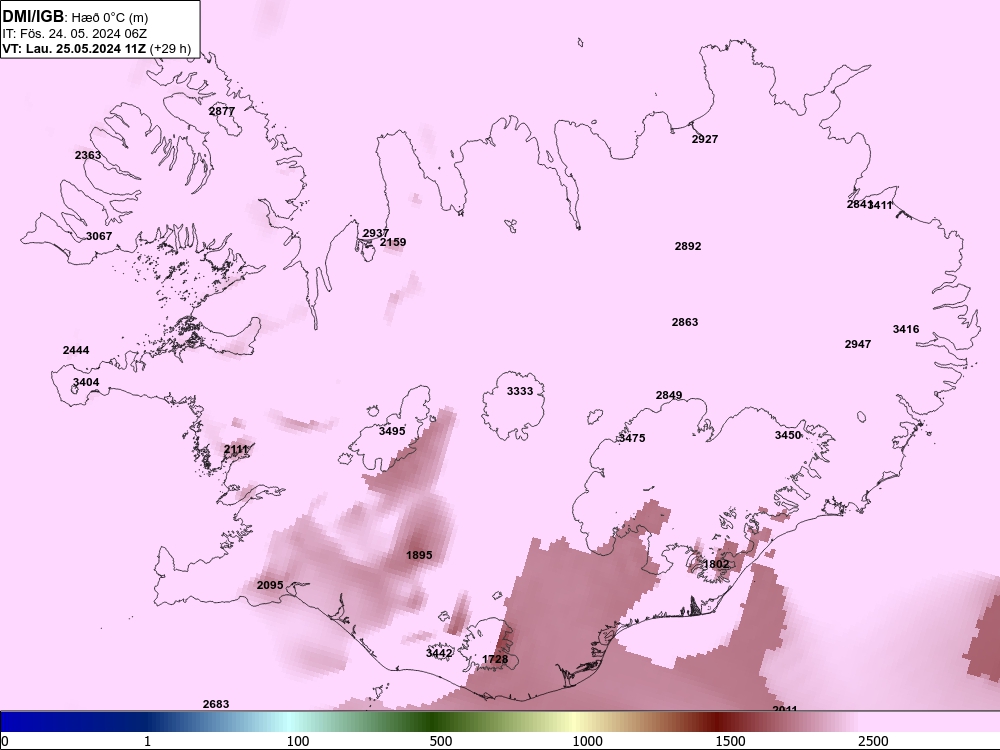Screen dimensions: 1000x750
Task: Click the 2927 value on the north coast
Action: coord(705,139)
